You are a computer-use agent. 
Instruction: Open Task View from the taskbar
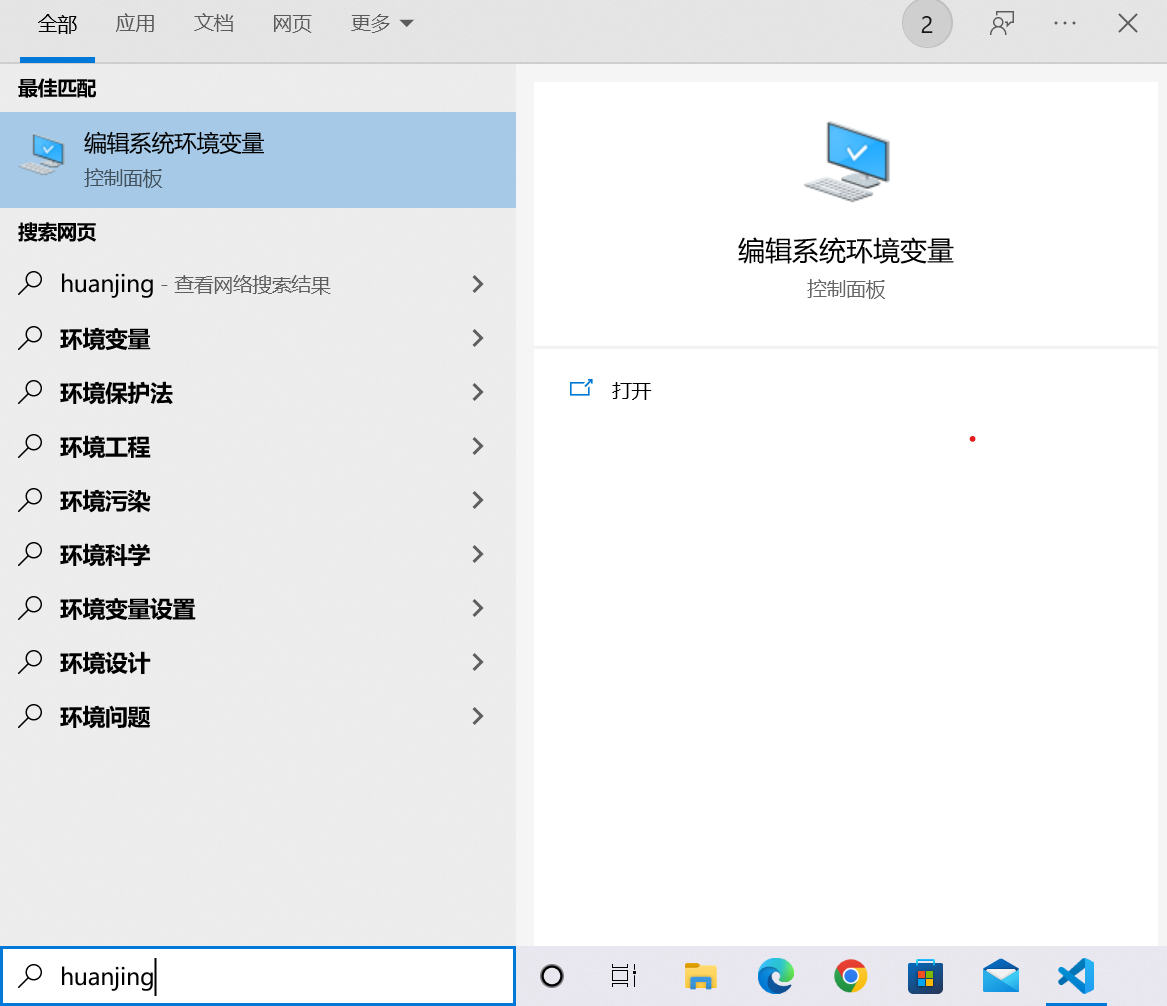click(x=624, y=976)
